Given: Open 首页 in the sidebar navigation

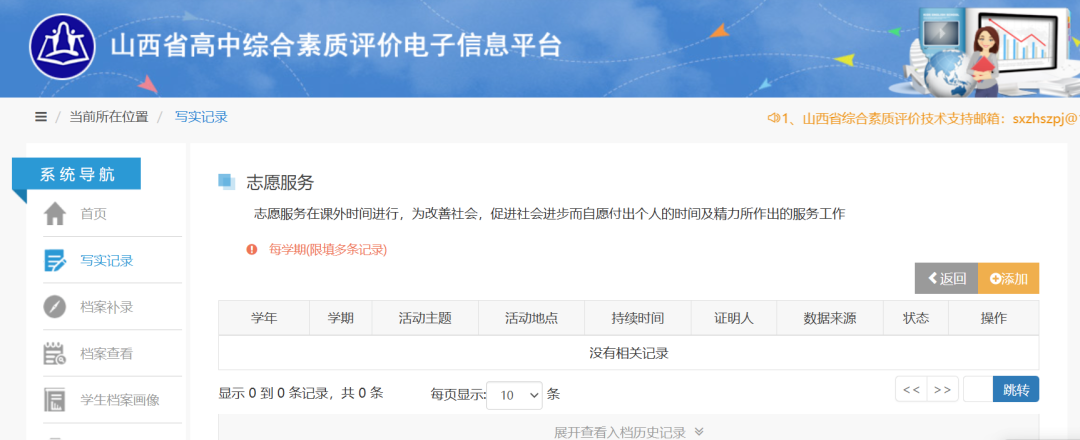Looking at the screenshot, I should pyautogui.click(x=94, y=214).
